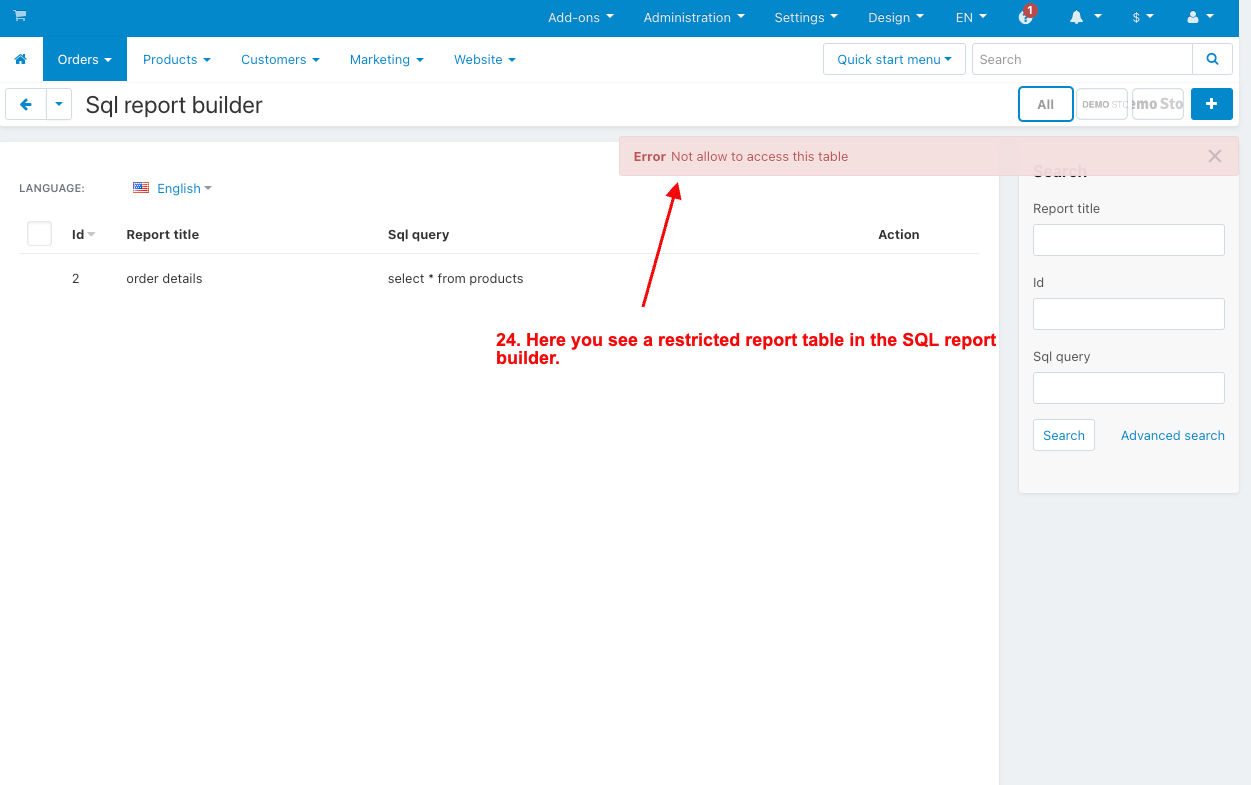The height and width of the screenshot is (785, 1251).
Task: Expand the Administration menu
Action: [694, 17]
